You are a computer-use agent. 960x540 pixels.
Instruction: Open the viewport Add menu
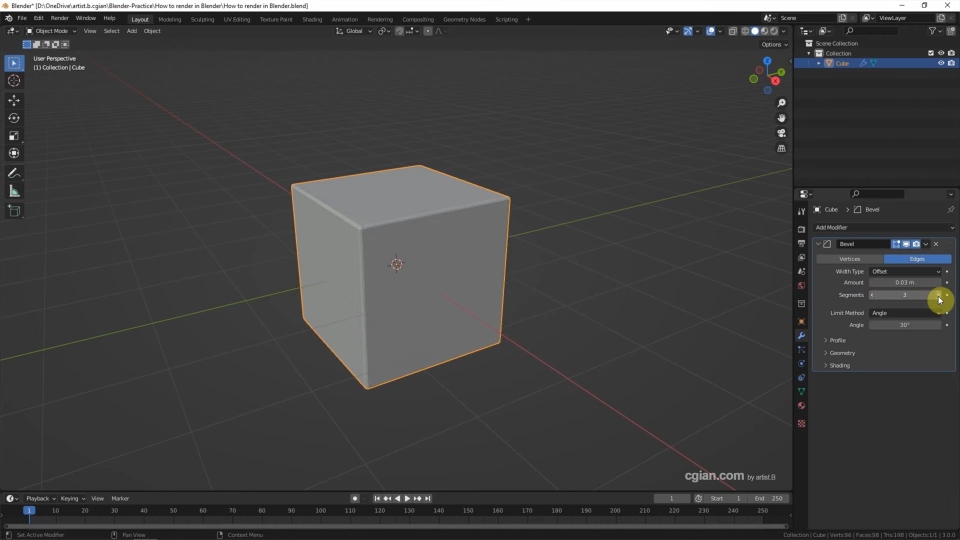point(132,31)
